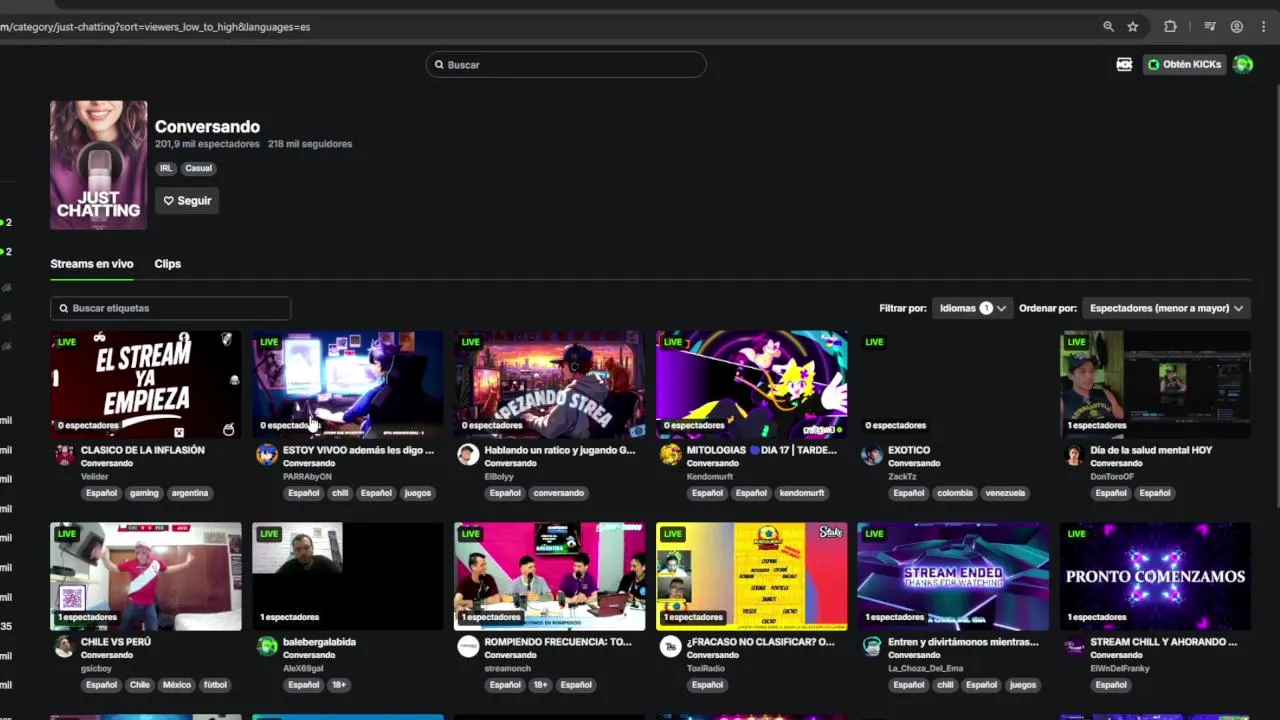Bookmark this page with the star icon

point(1133,27)
